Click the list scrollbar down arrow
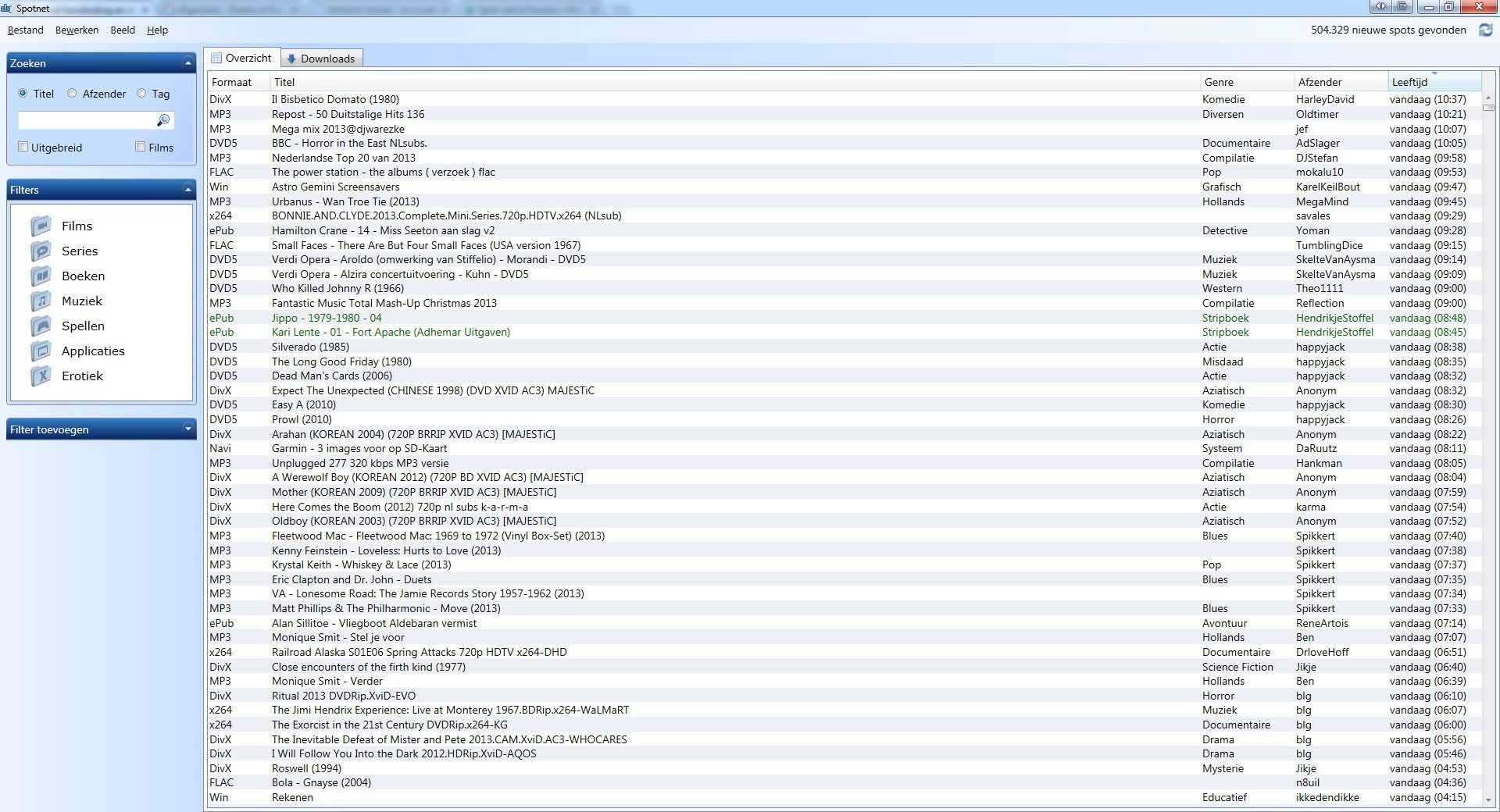1500x812 pixels. 1488,800
